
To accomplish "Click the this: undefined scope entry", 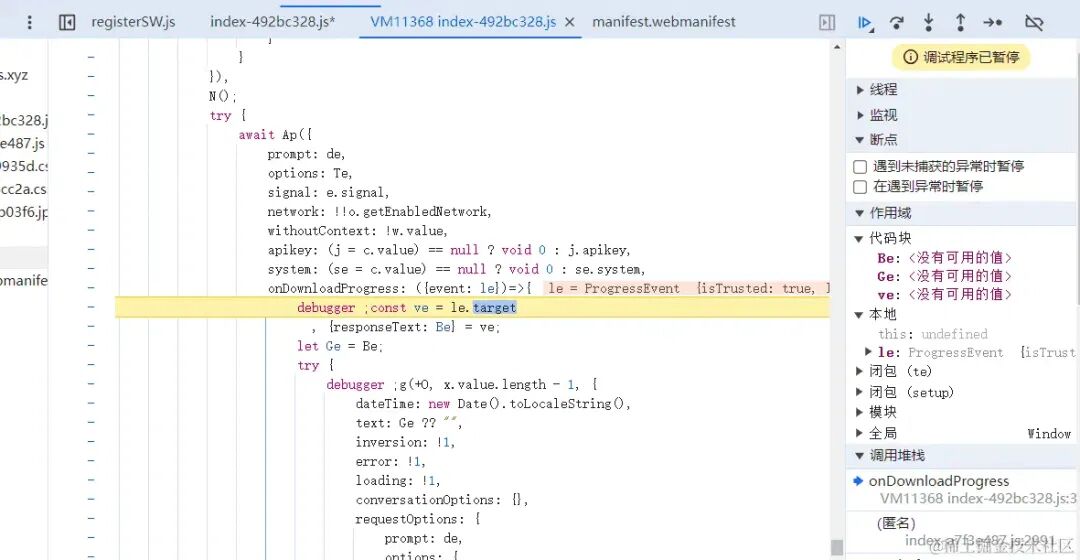I will (x=932, y=334).
